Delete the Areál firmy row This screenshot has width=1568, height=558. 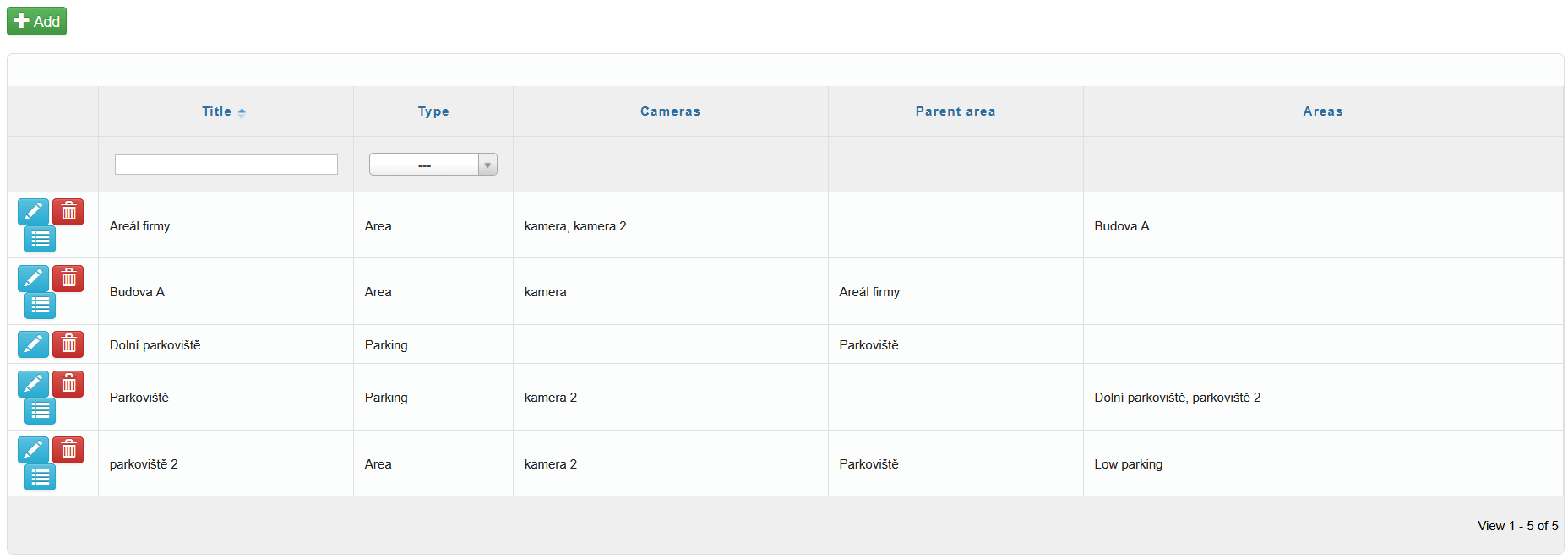68,212
